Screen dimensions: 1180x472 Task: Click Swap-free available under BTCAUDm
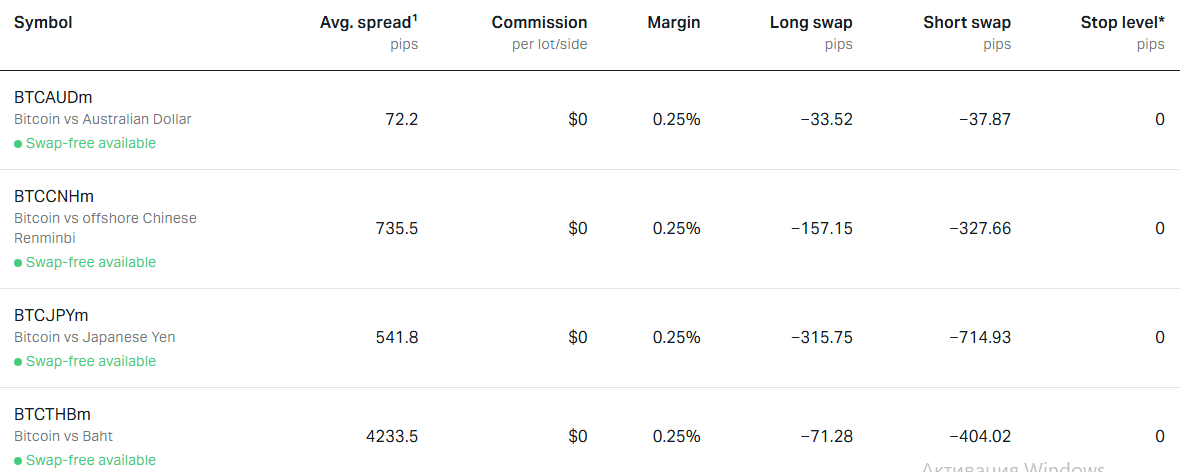click(91, 143)
